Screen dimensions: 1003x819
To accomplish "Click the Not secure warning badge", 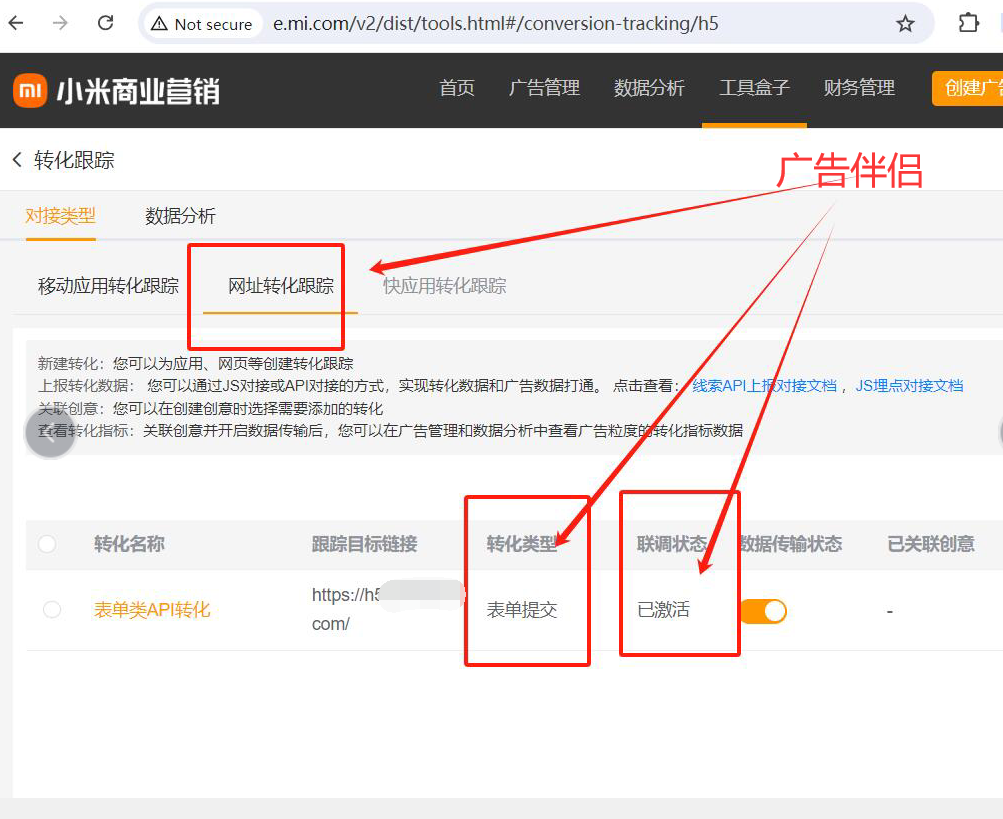I will [203, 24].
